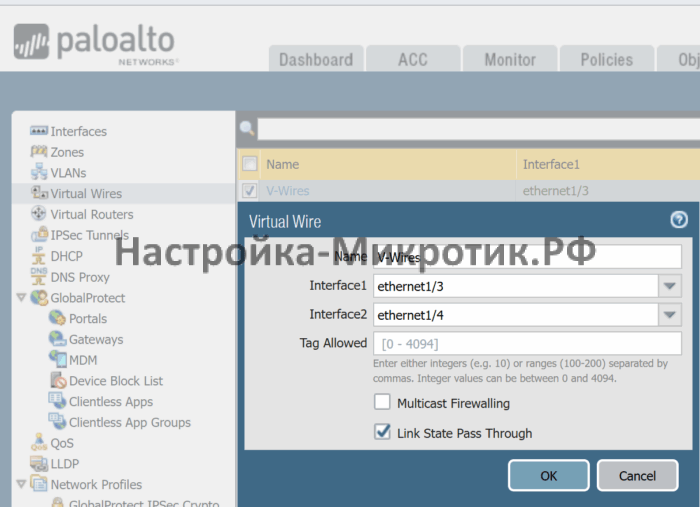This screenshot has height=507, width=700.
Task: Open the DNS Proxy tree item
Action: click(80, 277)
